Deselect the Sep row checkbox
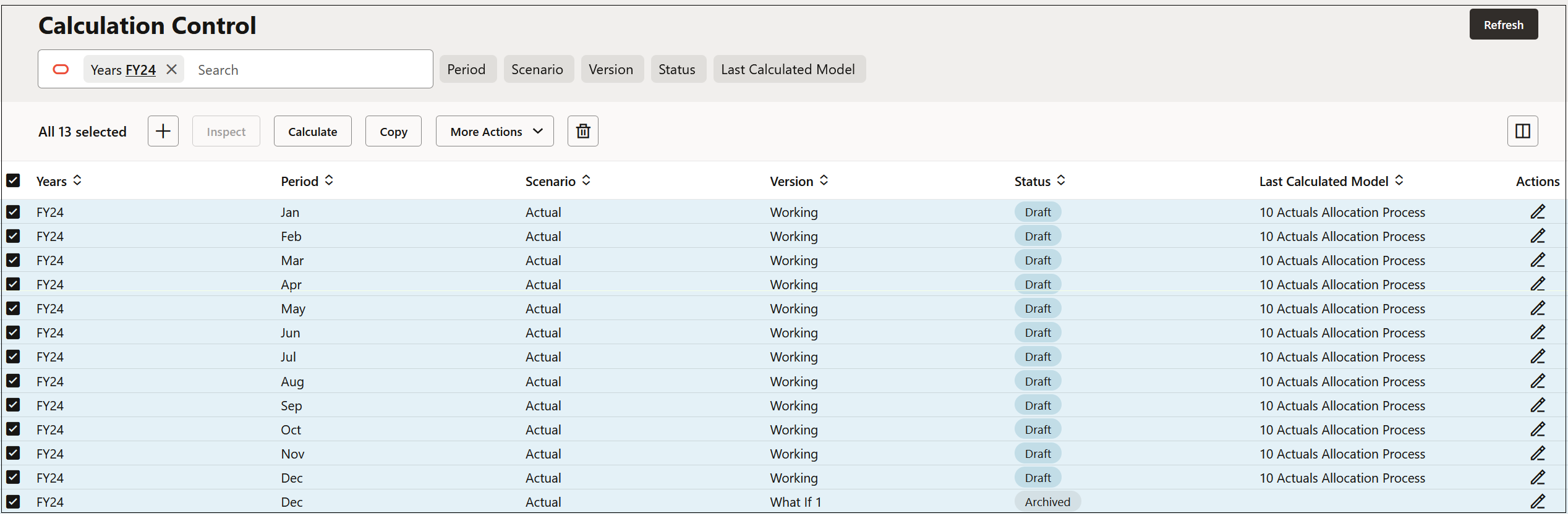 coord(13,405)
